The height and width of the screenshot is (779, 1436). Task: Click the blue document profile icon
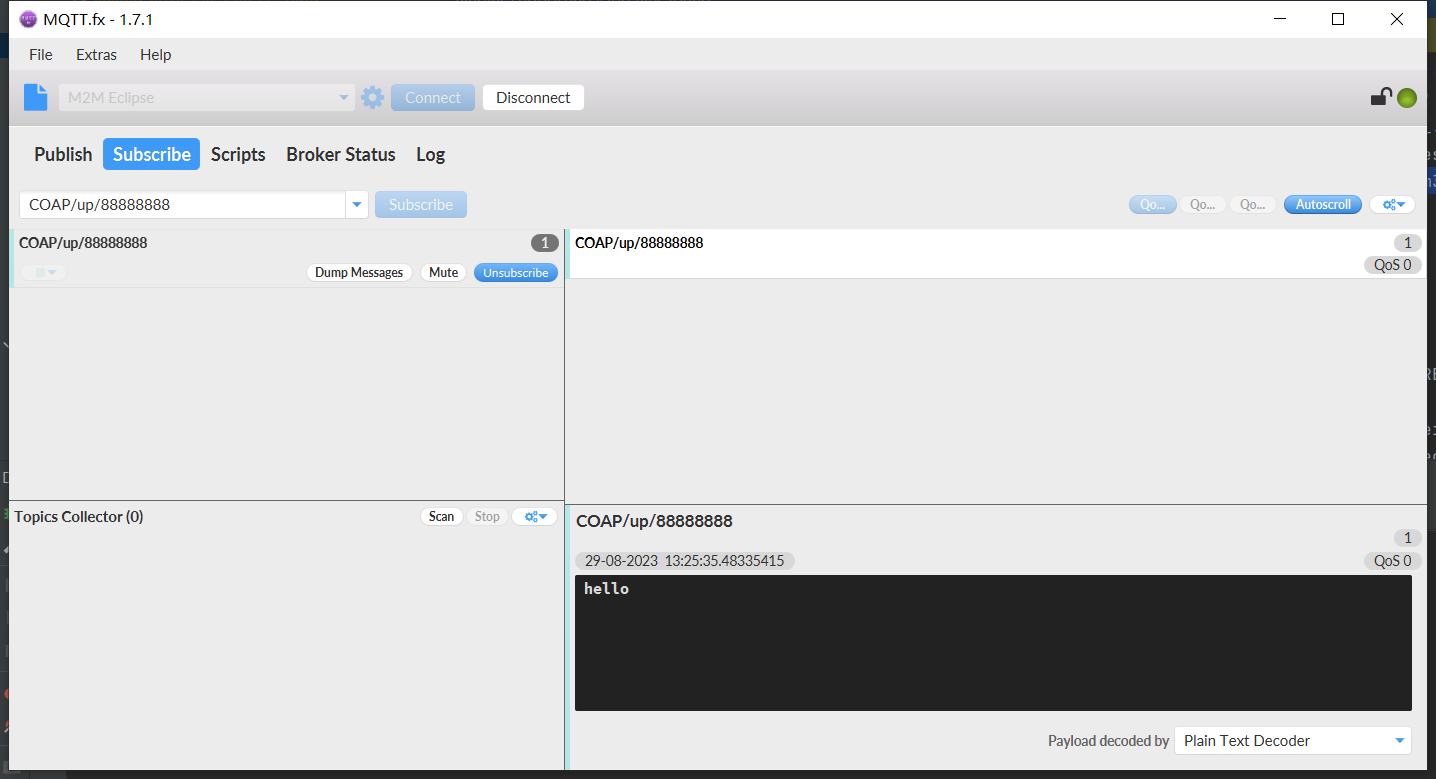(35, 97)
